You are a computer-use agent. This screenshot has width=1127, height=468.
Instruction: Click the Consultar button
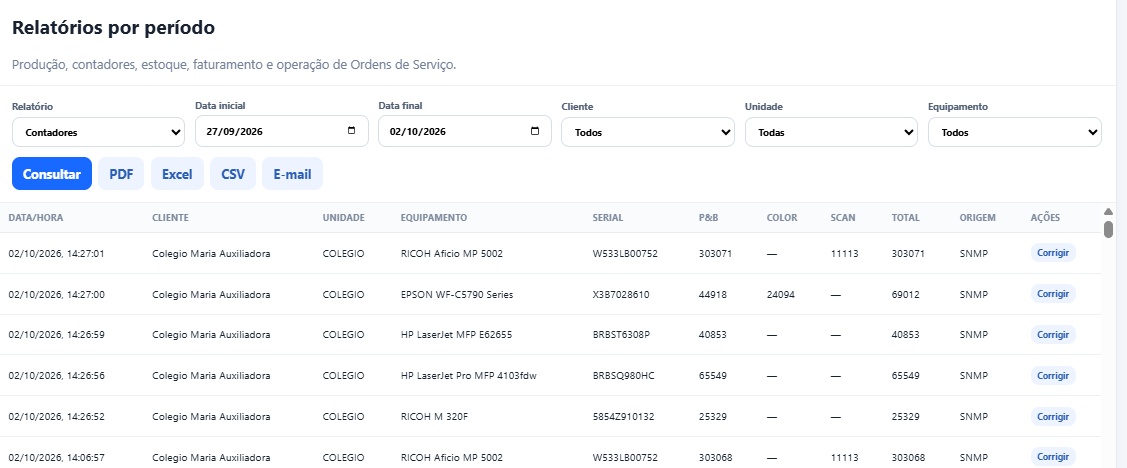click(x=52, y=174)
